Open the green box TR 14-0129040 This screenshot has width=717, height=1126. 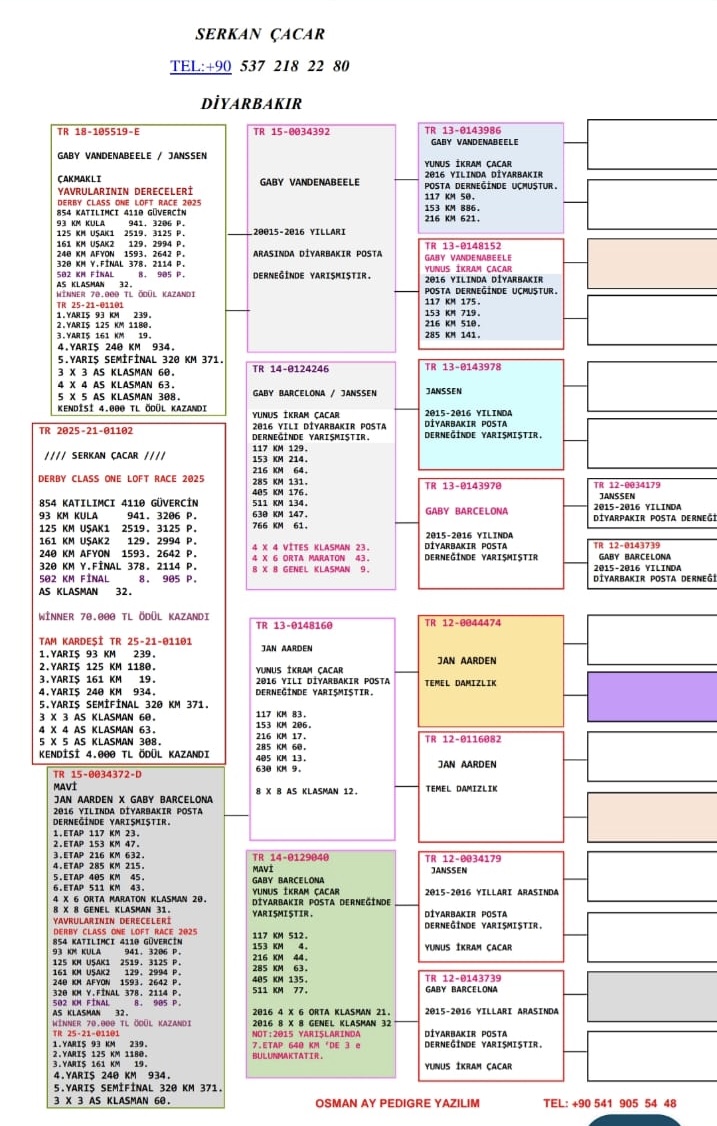(320, 963)
